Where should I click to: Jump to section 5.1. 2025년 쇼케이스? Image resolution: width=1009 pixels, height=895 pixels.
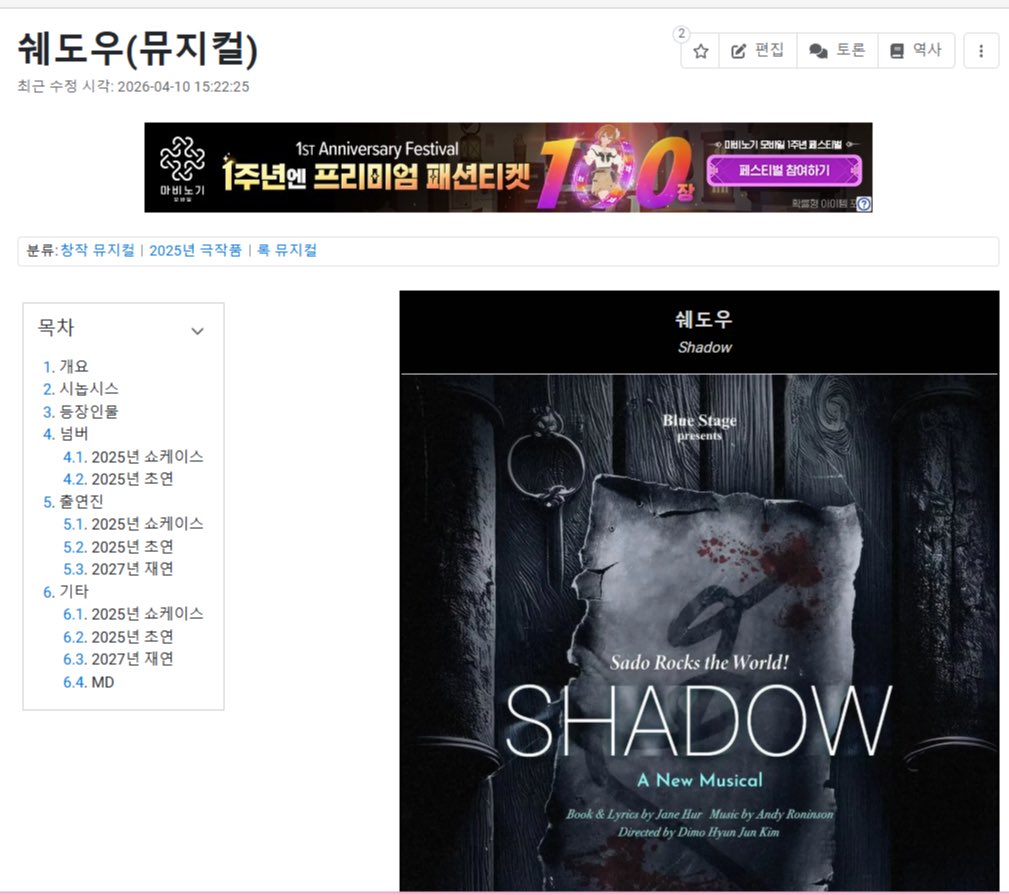[133, 524]
